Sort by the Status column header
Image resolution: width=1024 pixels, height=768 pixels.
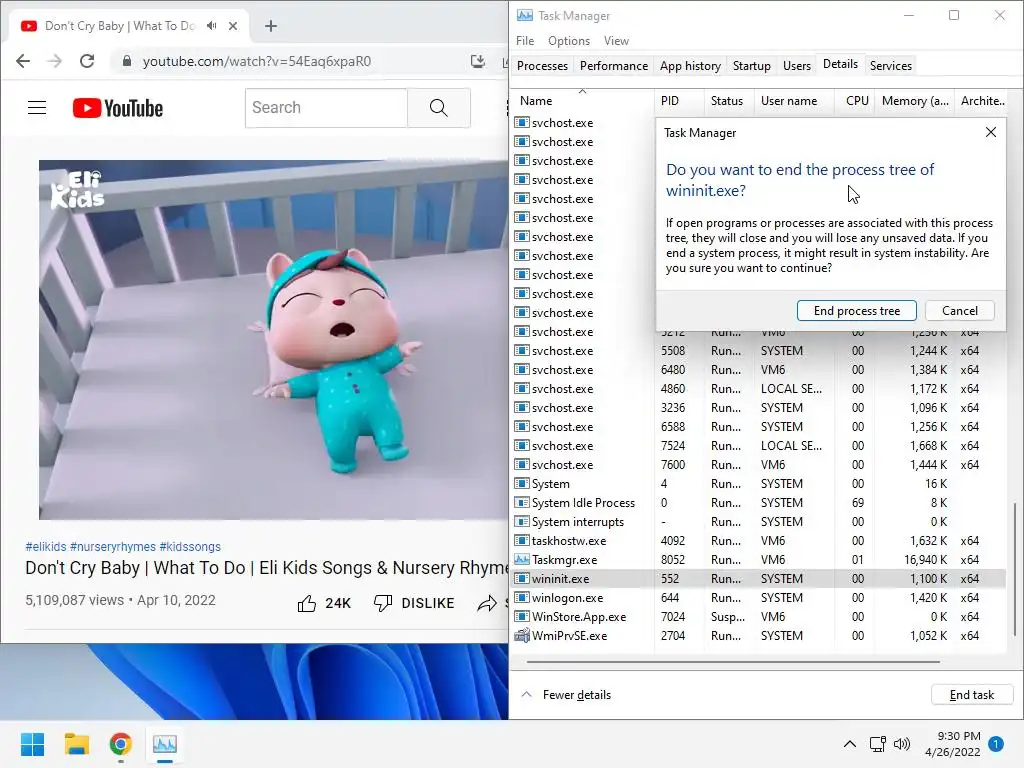(x=729, y=101)
